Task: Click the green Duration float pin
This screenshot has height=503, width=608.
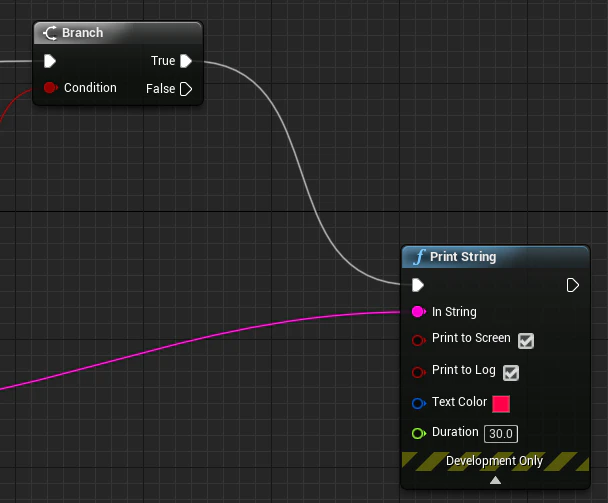Action: pos(419,433)
